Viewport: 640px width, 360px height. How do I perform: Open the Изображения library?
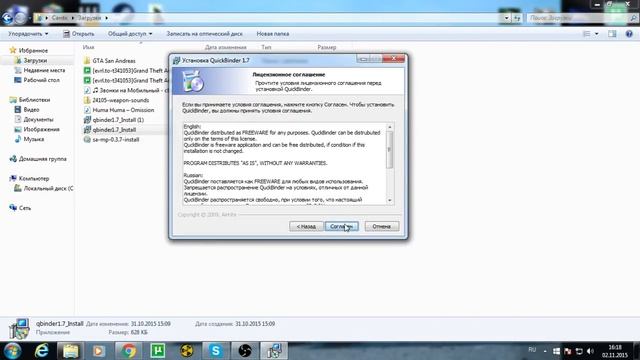coord(41,129)
